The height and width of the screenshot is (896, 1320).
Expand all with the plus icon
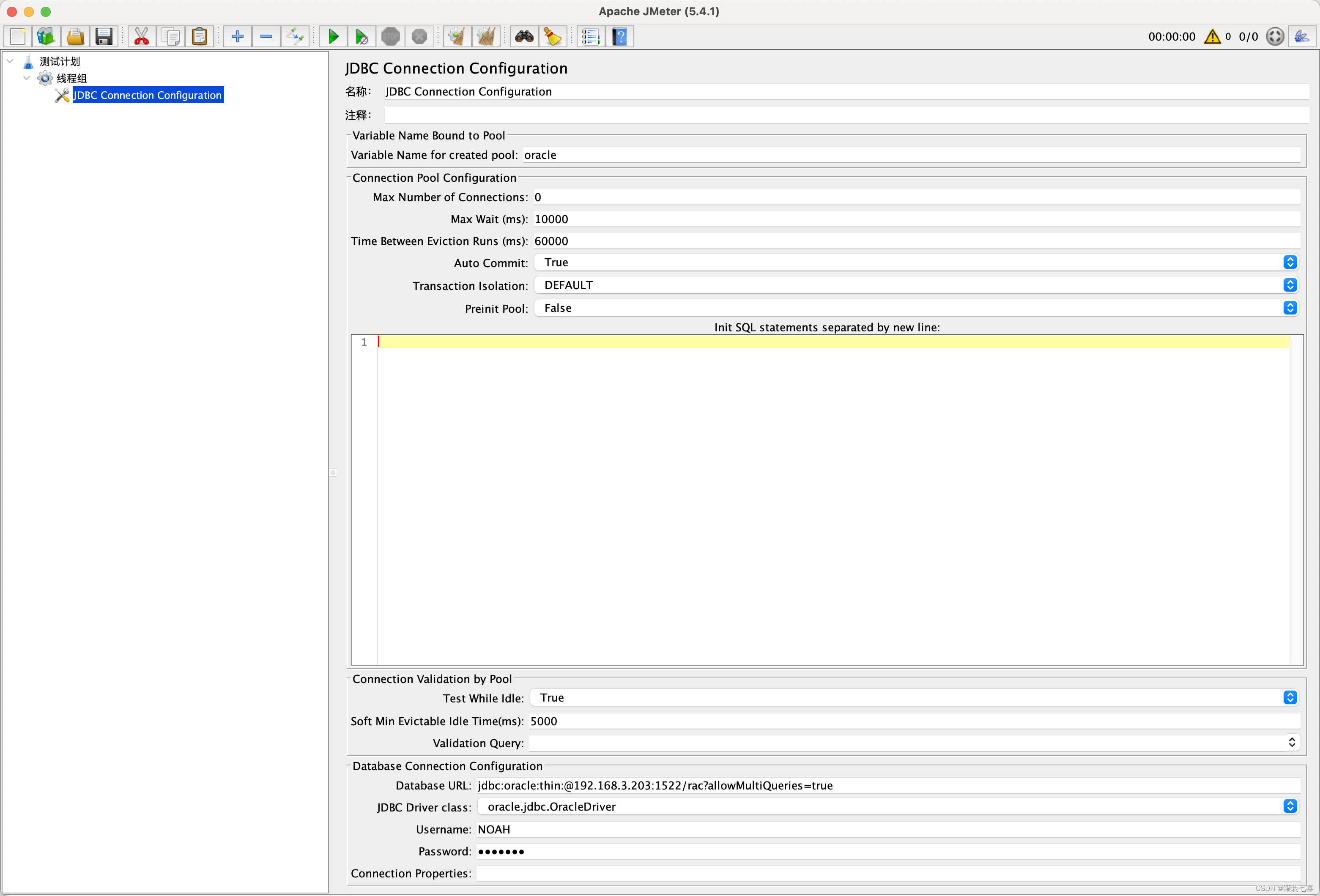point(238,37)
